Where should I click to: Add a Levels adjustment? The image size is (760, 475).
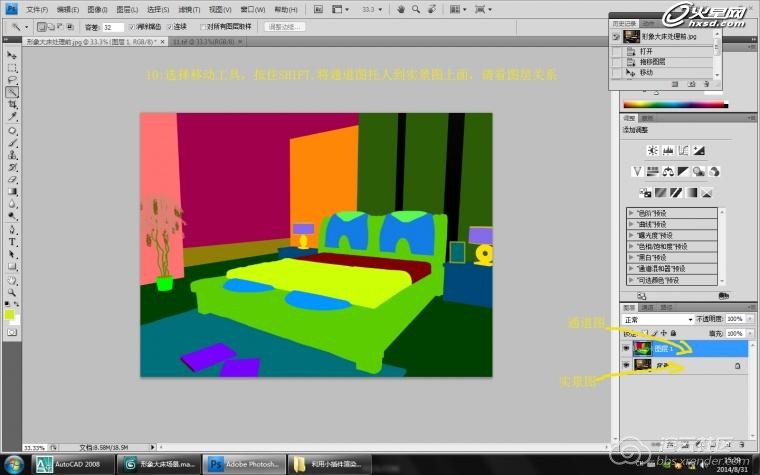click(668, 150)
